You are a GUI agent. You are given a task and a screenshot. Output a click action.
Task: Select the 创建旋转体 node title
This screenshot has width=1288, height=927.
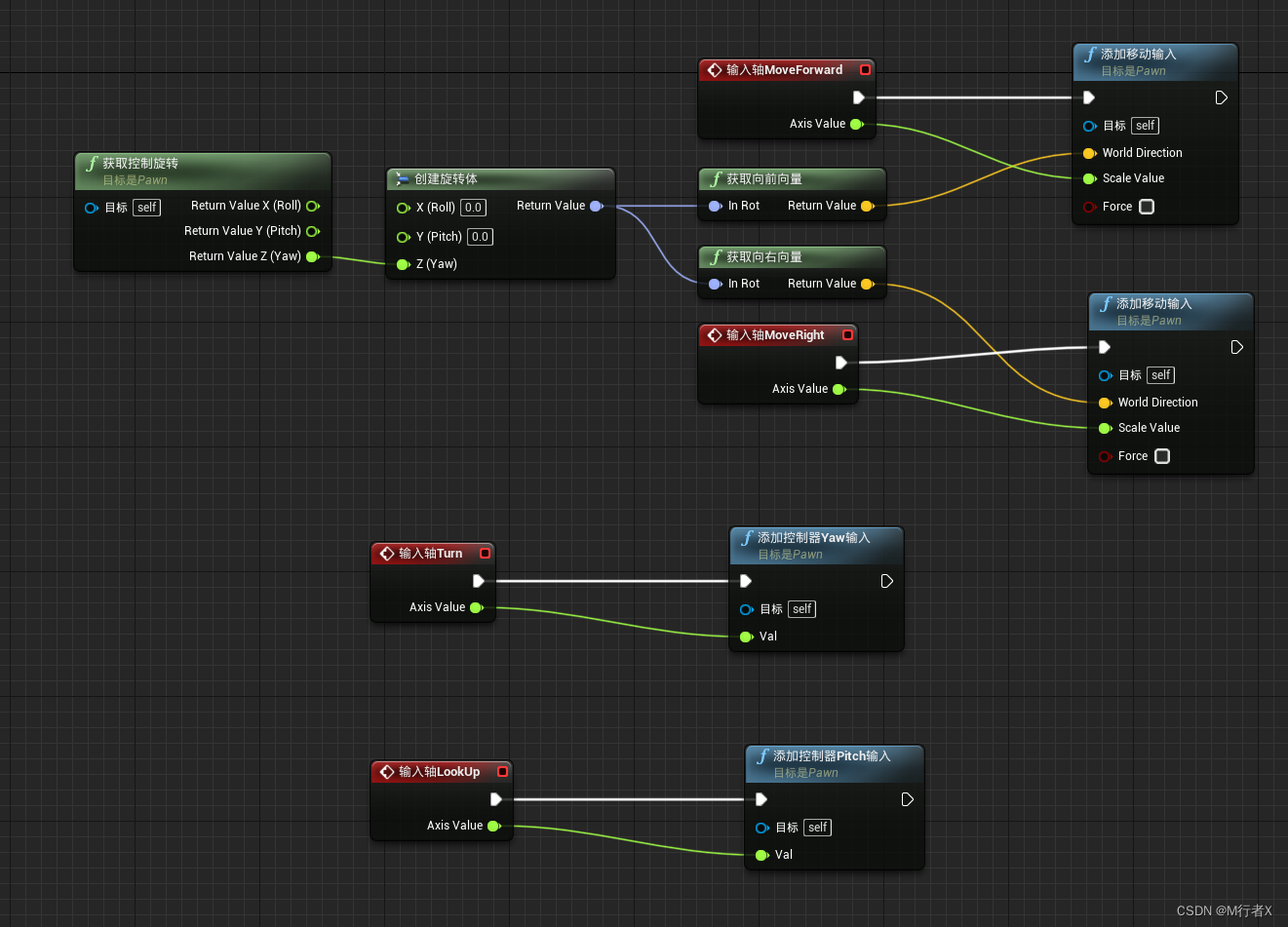(x=446, y=179)
